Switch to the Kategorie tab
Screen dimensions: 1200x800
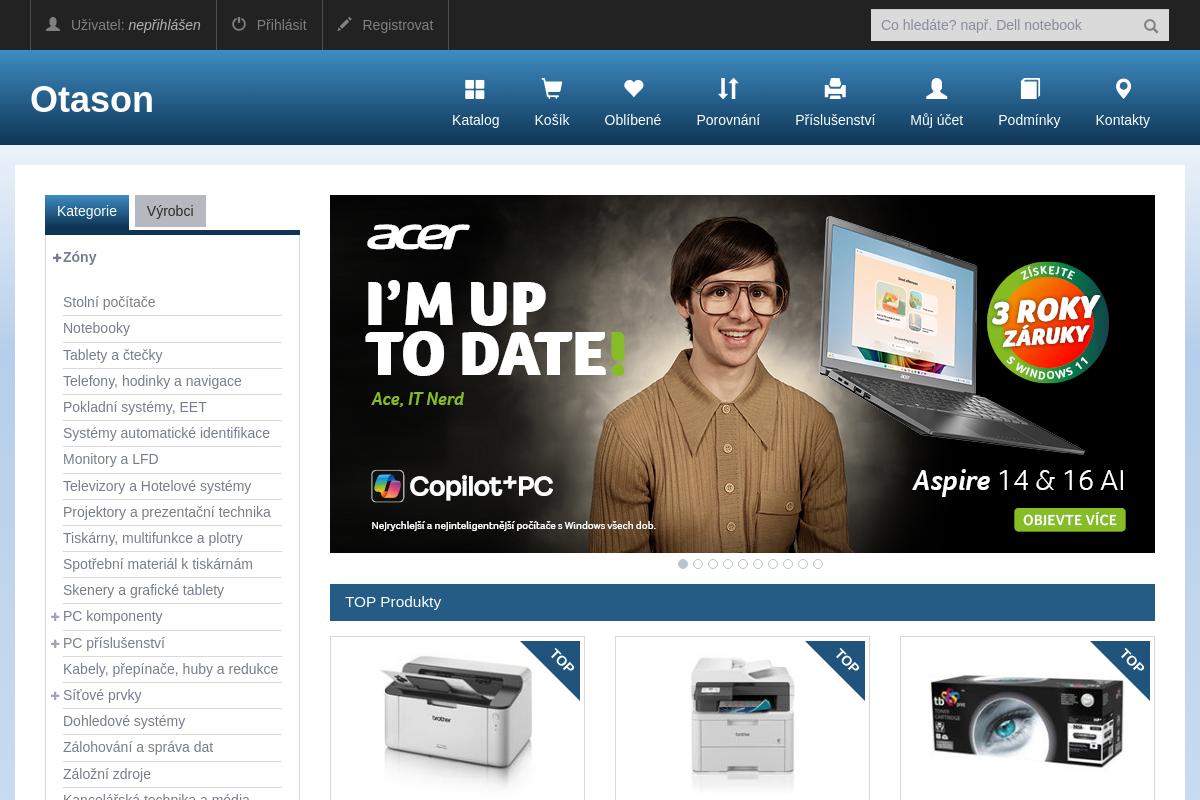pyautogui.click(x=87, y=211)
